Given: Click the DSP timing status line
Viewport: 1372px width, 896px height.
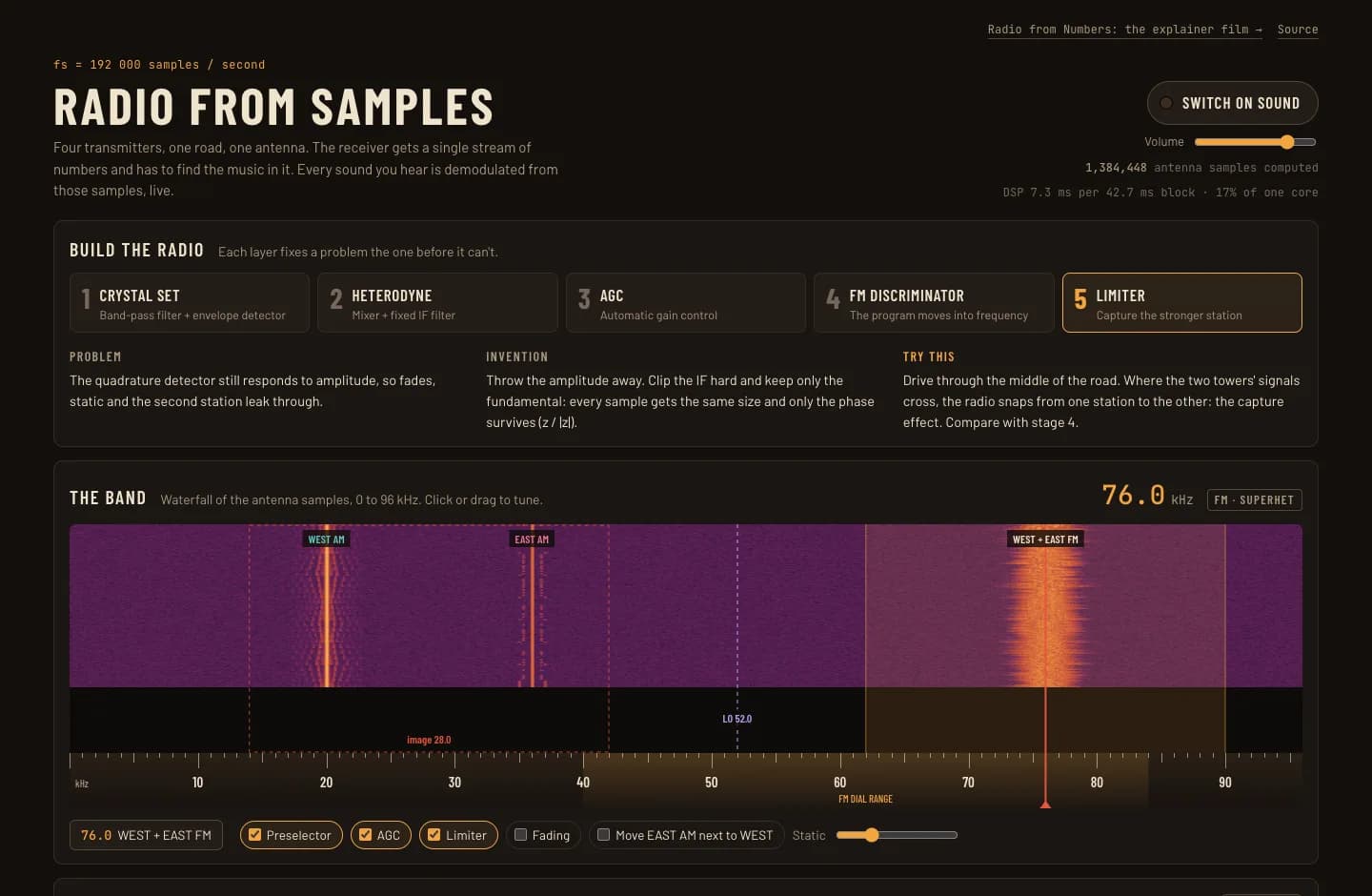Looking at the screenshot, I should point(1160,193).
